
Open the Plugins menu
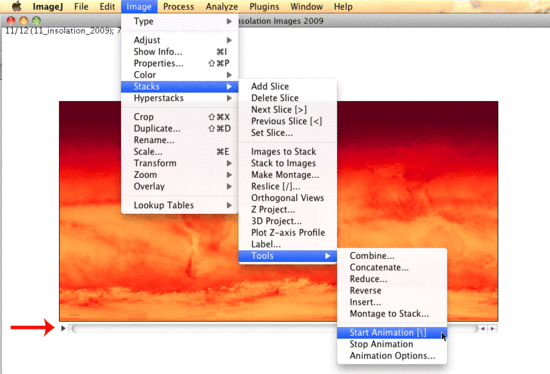tap(264, 6)
